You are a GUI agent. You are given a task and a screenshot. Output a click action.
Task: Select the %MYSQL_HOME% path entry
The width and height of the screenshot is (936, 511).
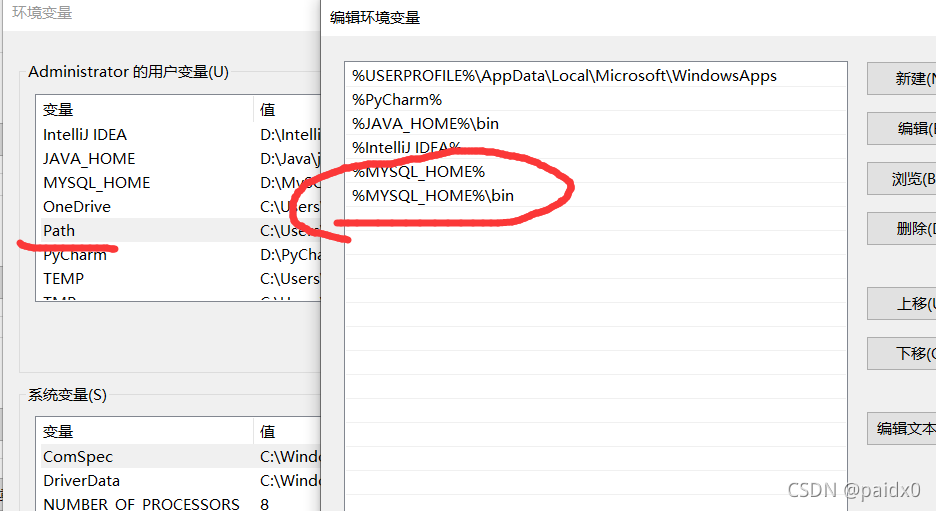(x=596, y=171)
